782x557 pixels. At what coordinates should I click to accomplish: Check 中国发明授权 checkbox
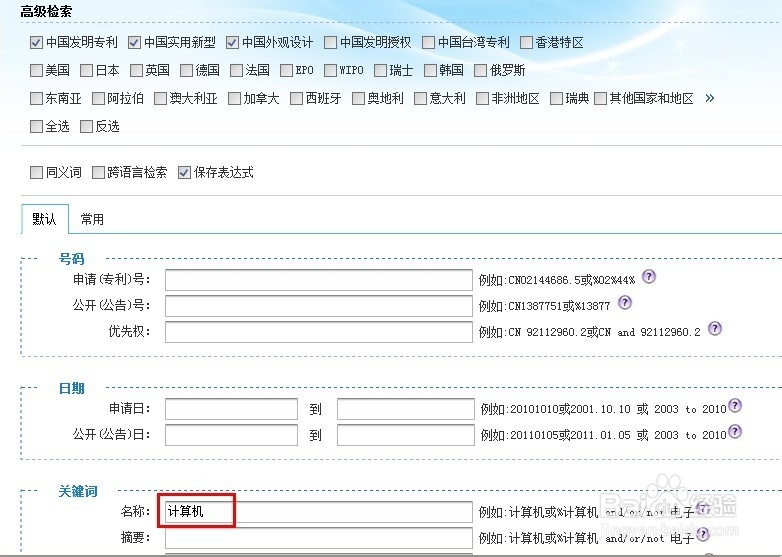[330, 42]
